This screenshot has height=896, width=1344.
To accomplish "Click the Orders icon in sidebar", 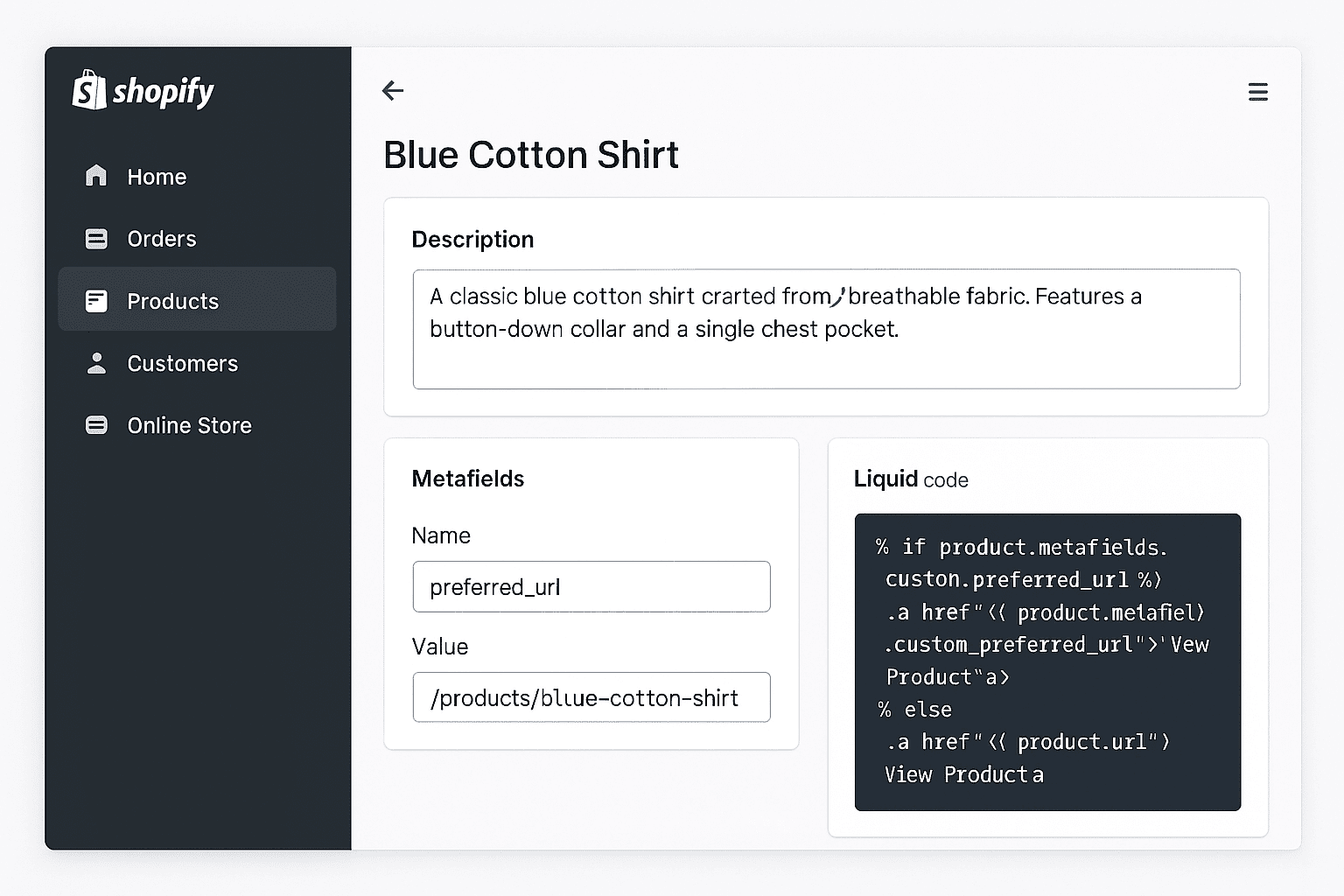I will [96, 238].
